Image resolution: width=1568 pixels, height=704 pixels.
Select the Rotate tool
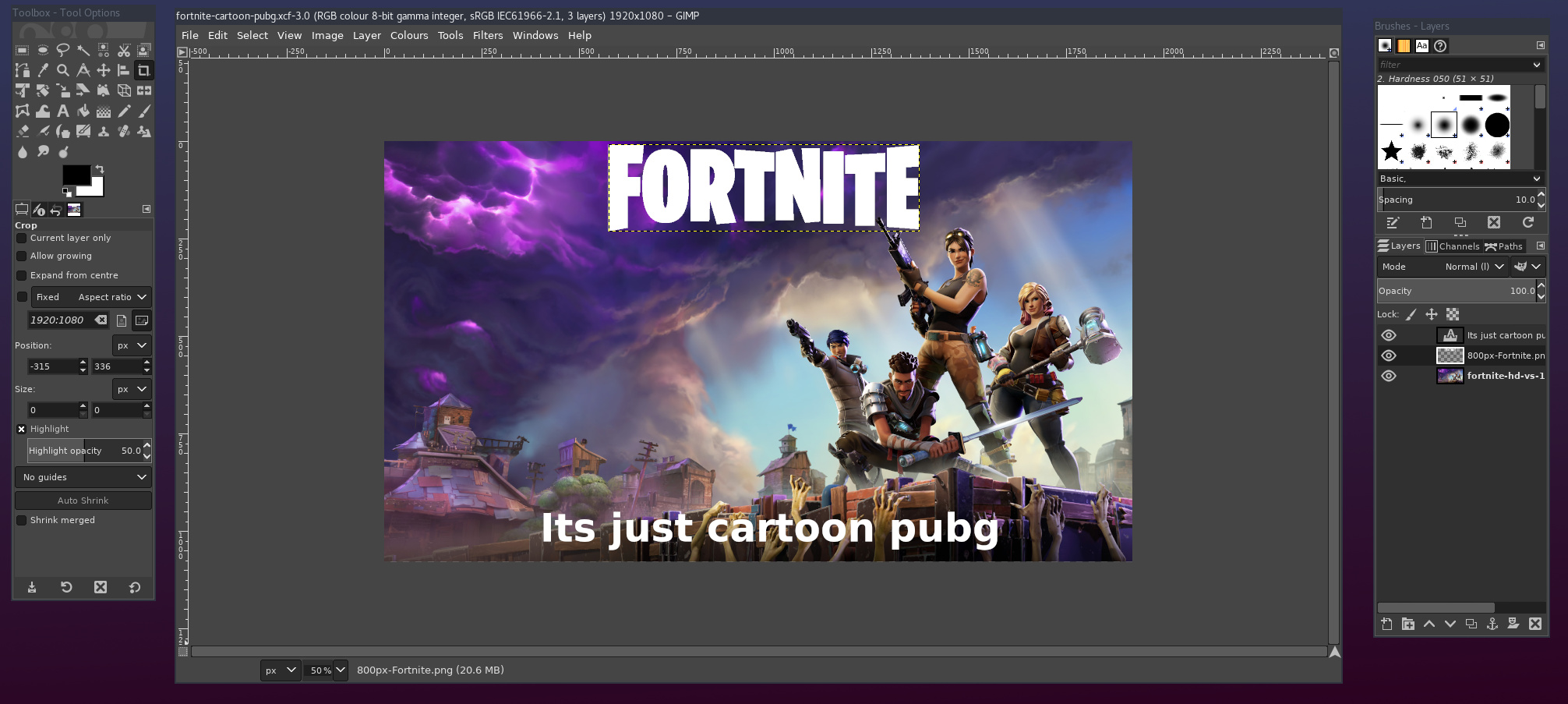tap(43, 91)
